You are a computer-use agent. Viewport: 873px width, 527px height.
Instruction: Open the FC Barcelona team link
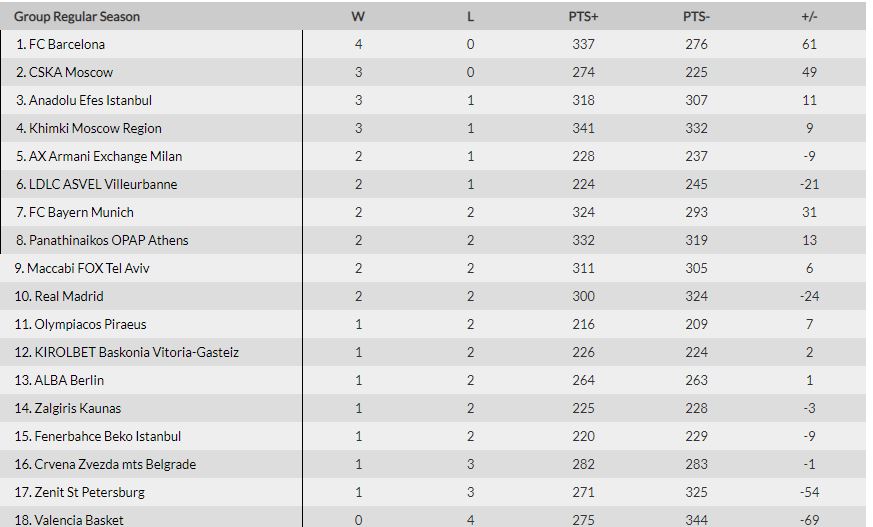click(x=67, y=44)
